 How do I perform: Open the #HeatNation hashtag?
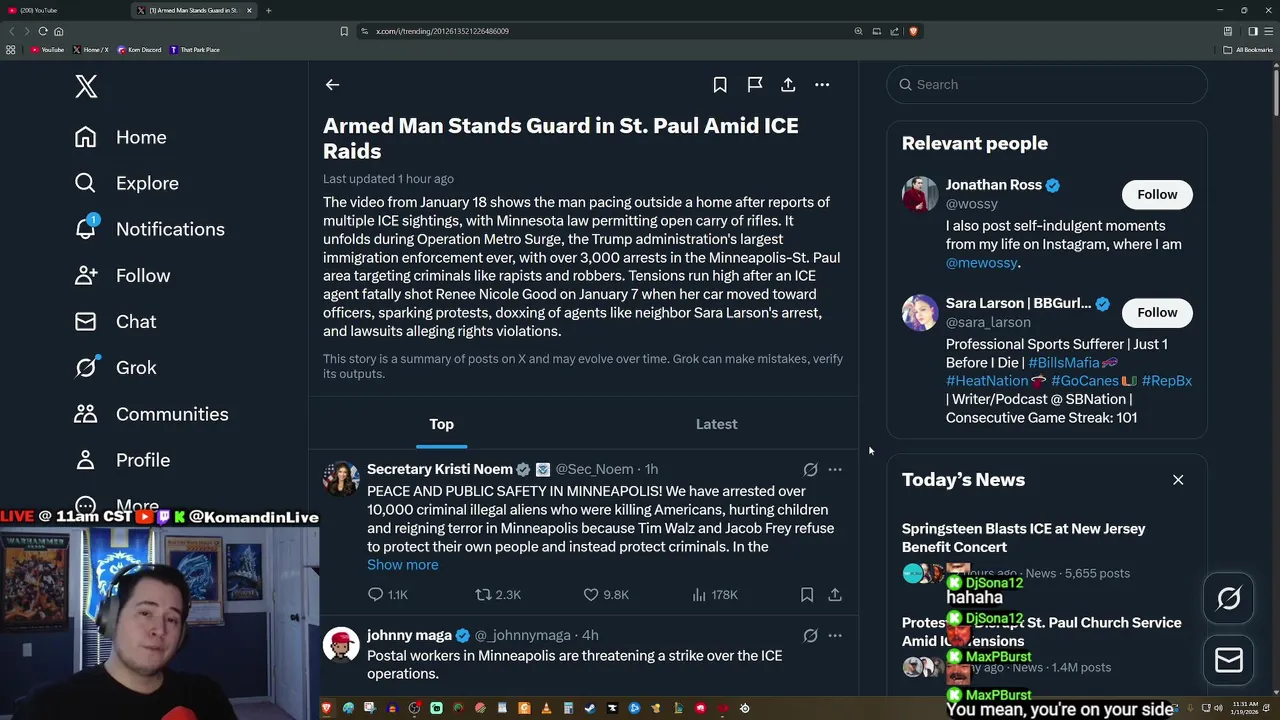pos(987,380)
